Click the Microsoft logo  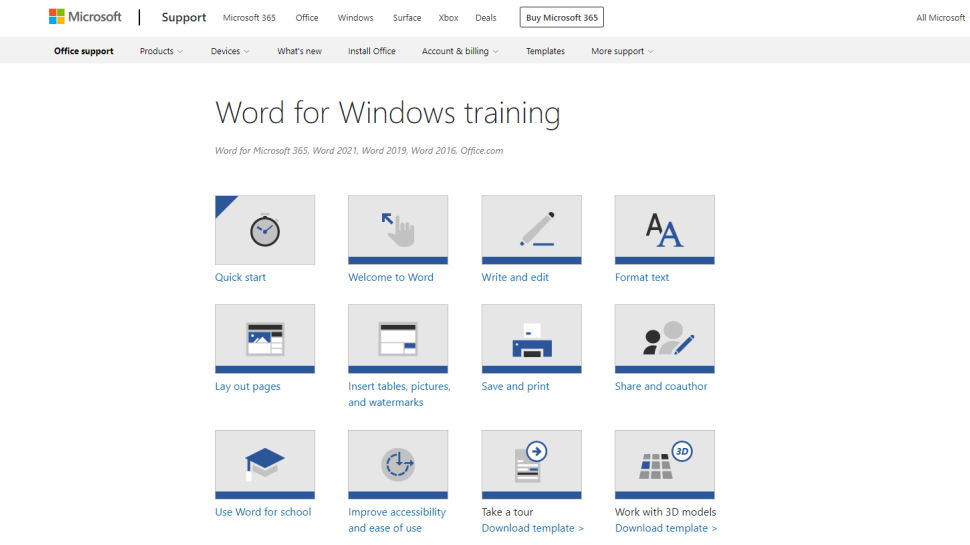(x=85, y=17)
